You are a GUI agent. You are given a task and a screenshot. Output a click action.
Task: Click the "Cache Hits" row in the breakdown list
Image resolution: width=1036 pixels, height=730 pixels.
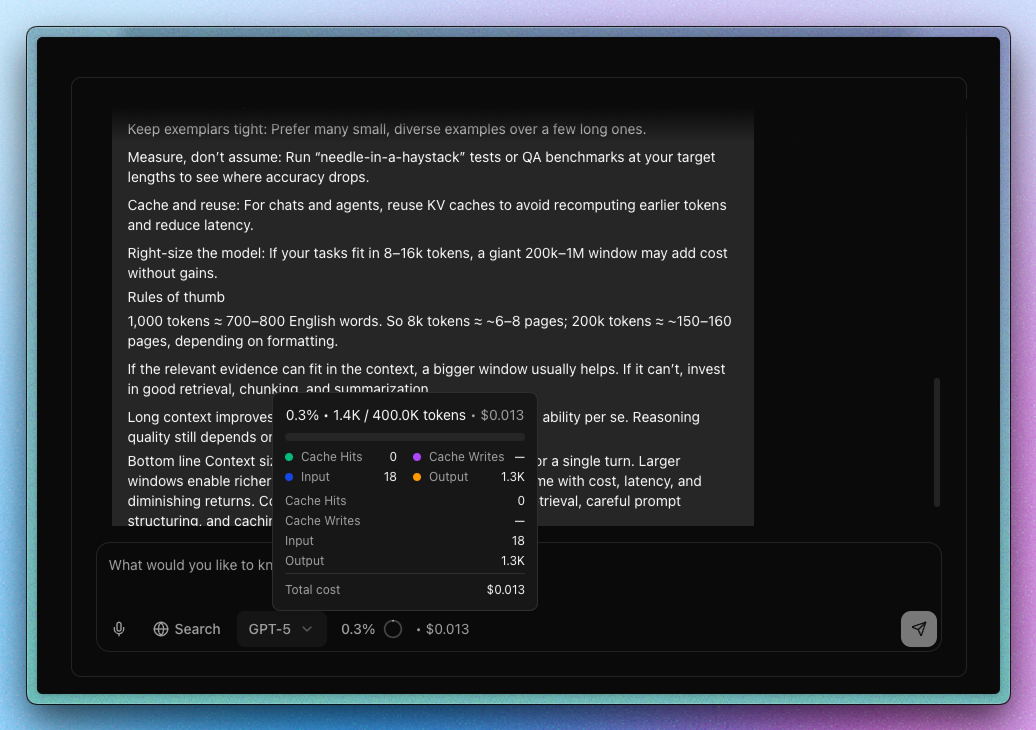point(404,501)
